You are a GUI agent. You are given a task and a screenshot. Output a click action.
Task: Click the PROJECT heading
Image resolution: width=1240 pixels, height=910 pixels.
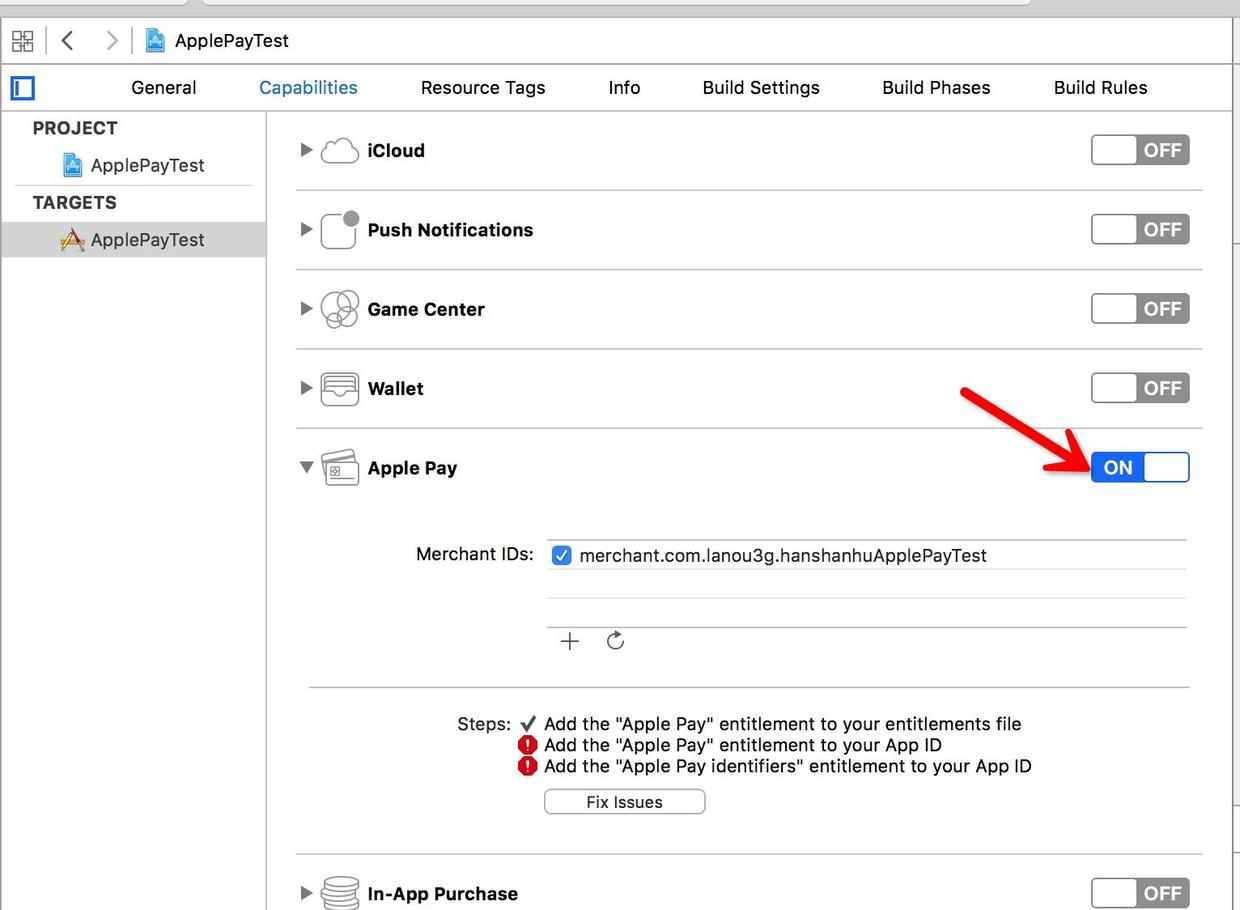tap(75, 128)
